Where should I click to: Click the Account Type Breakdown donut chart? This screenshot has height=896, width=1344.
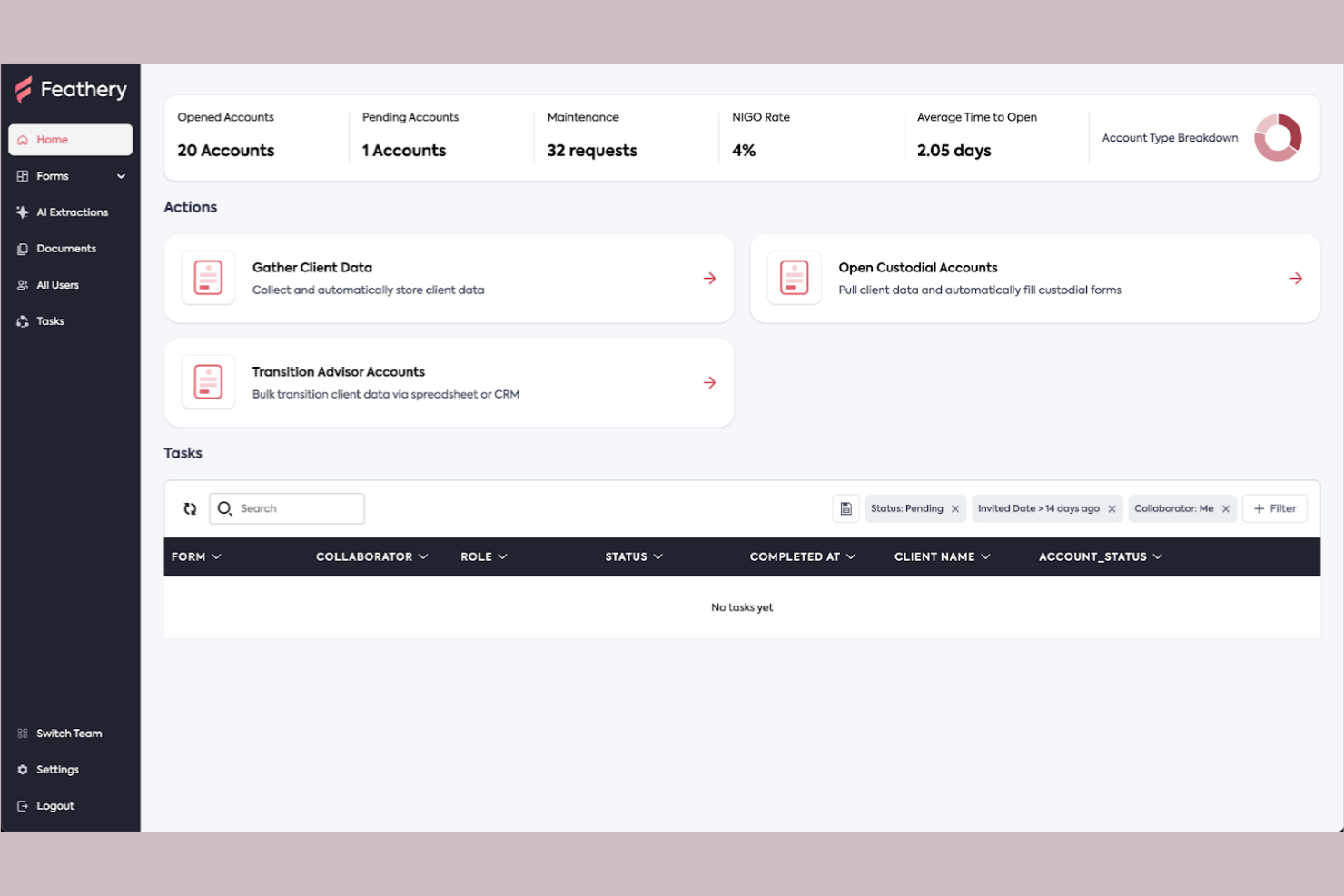click(1279, 138)
